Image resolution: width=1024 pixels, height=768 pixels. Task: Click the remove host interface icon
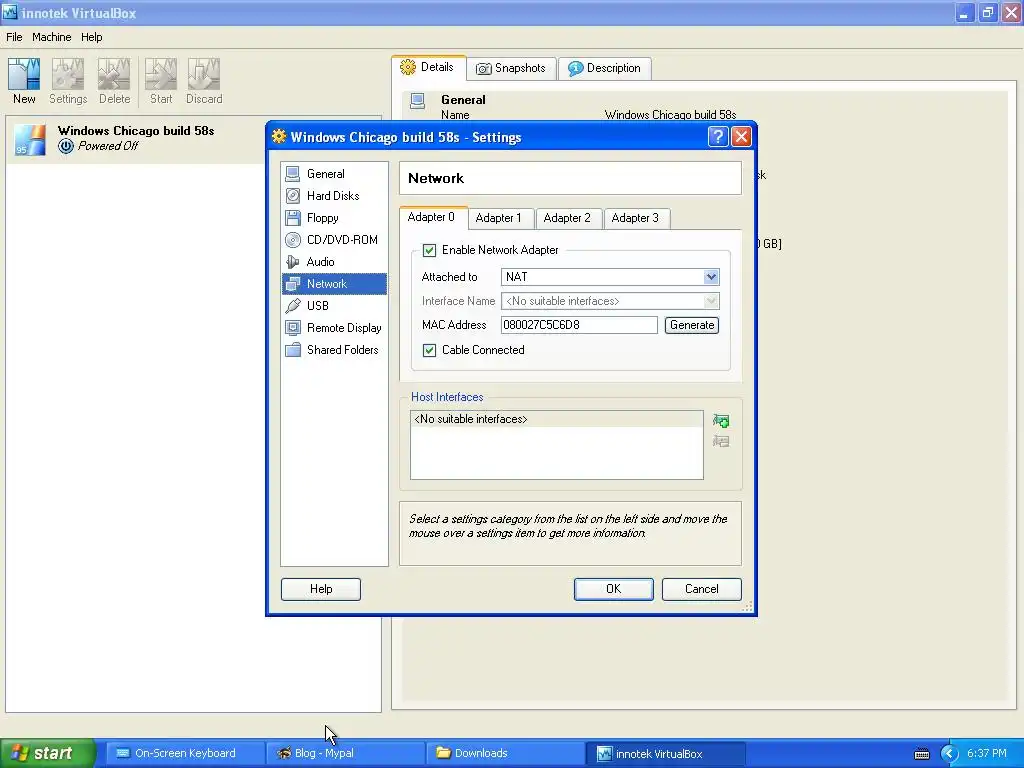click(x=721, y=441)
